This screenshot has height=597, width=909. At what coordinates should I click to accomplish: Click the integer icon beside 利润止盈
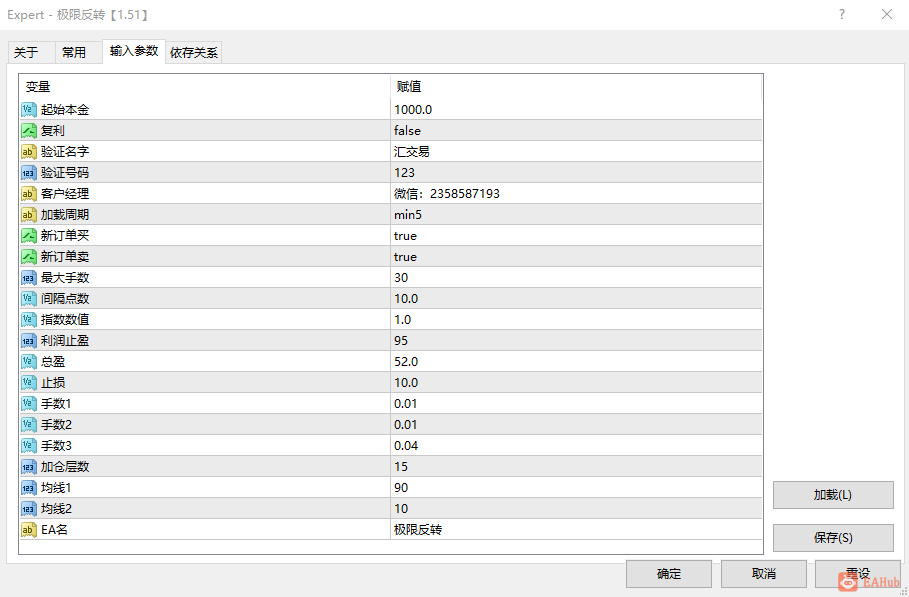pos(29,341)
